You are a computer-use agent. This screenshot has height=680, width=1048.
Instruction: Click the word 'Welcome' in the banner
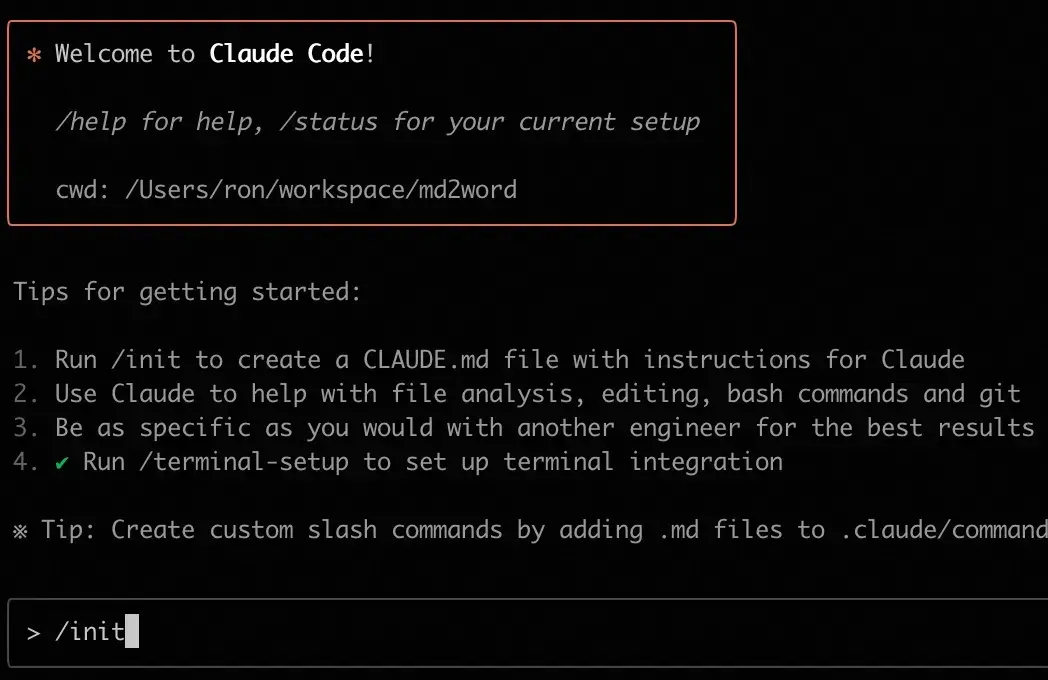[x=104, y=54]
